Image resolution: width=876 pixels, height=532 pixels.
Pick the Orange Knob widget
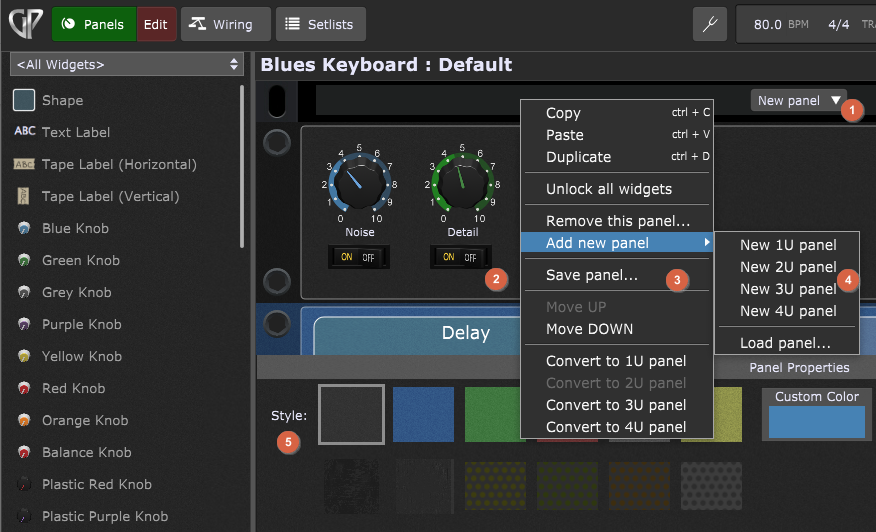coord(71,420)
